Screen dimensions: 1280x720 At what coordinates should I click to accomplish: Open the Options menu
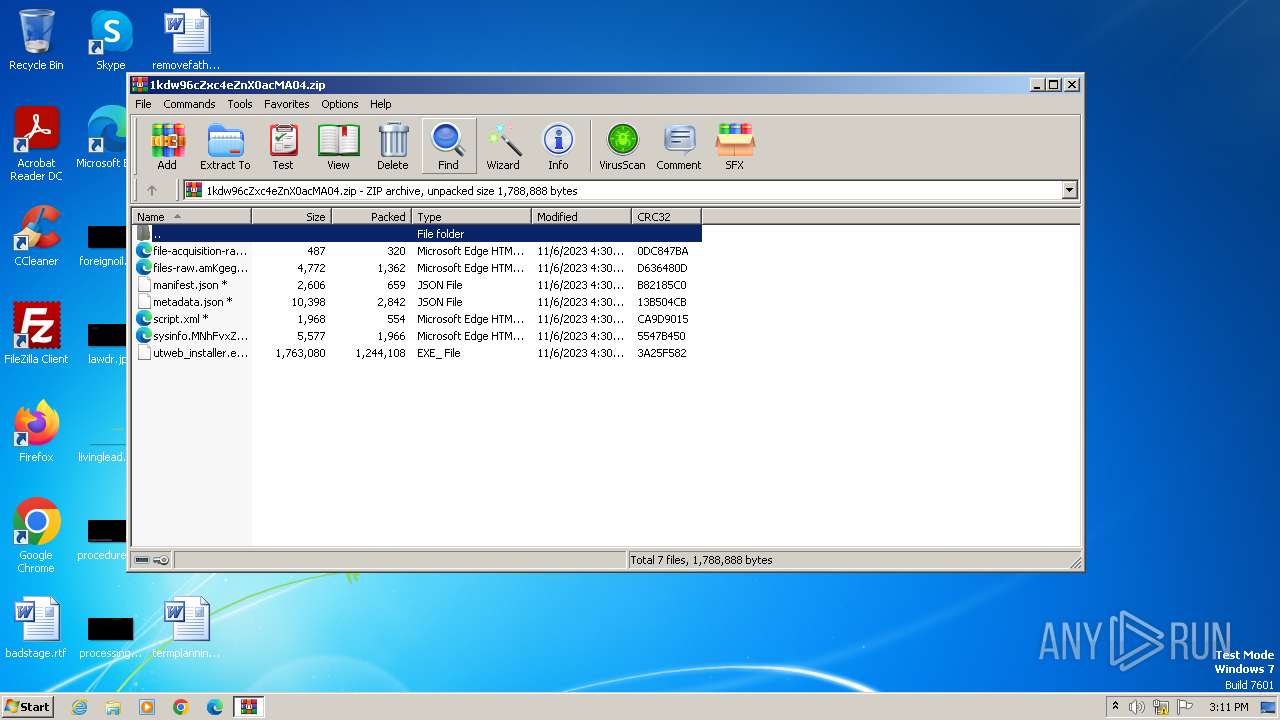pyautogui.click(x=340, y=104)
